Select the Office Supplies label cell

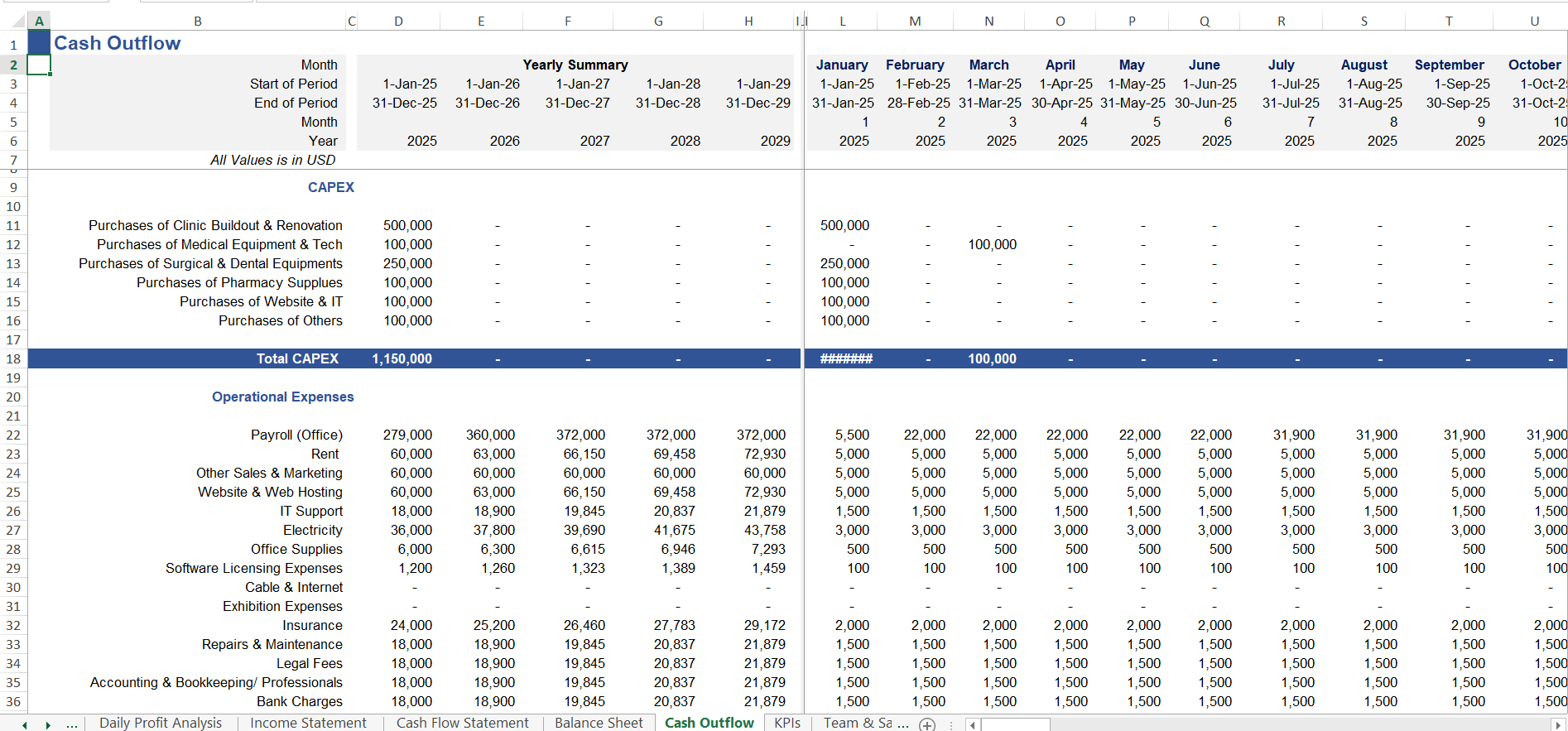(x=296, y=549)
